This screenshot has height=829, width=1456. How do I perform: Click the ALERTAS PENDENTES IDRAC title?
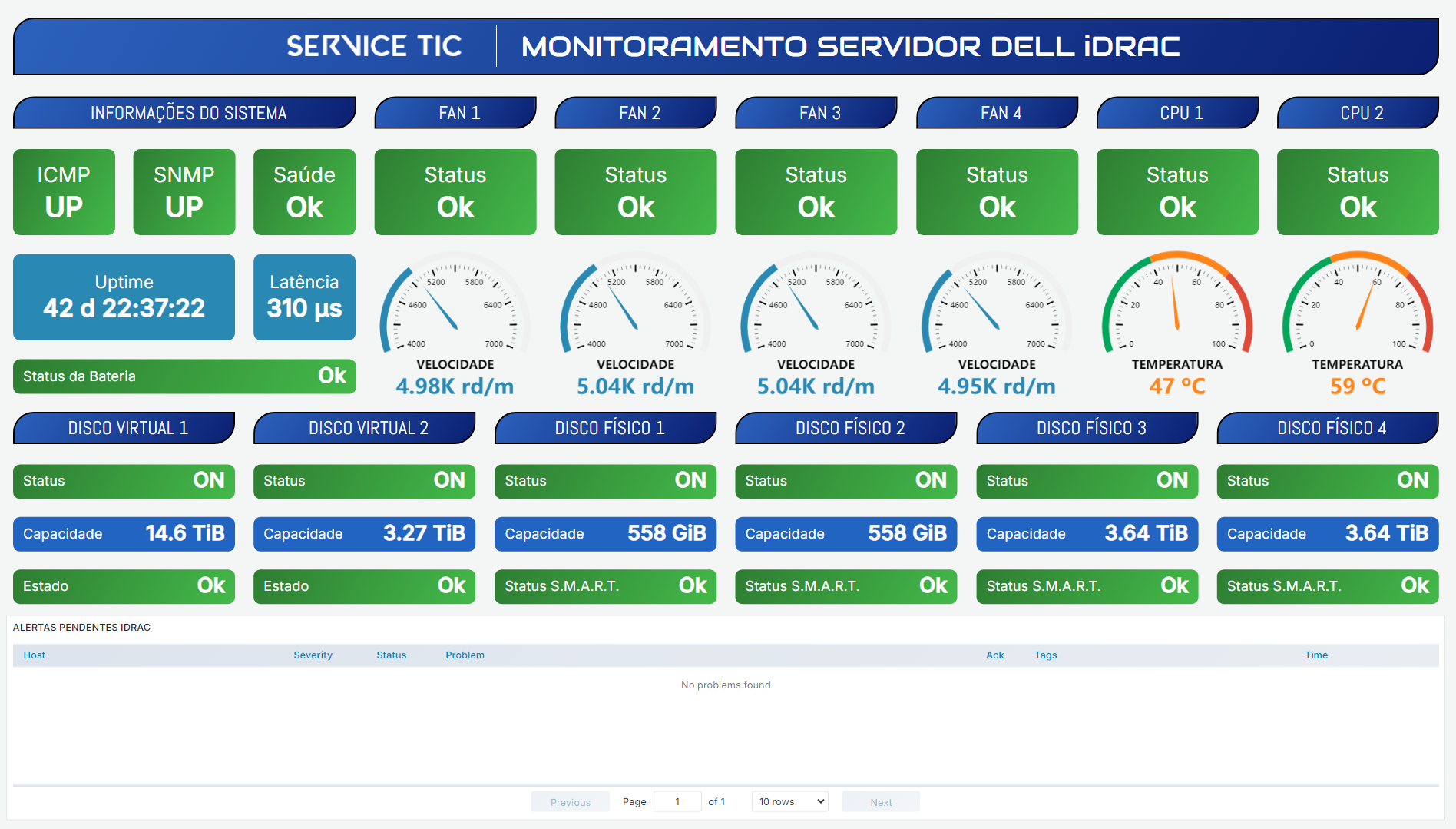point(81,628)
